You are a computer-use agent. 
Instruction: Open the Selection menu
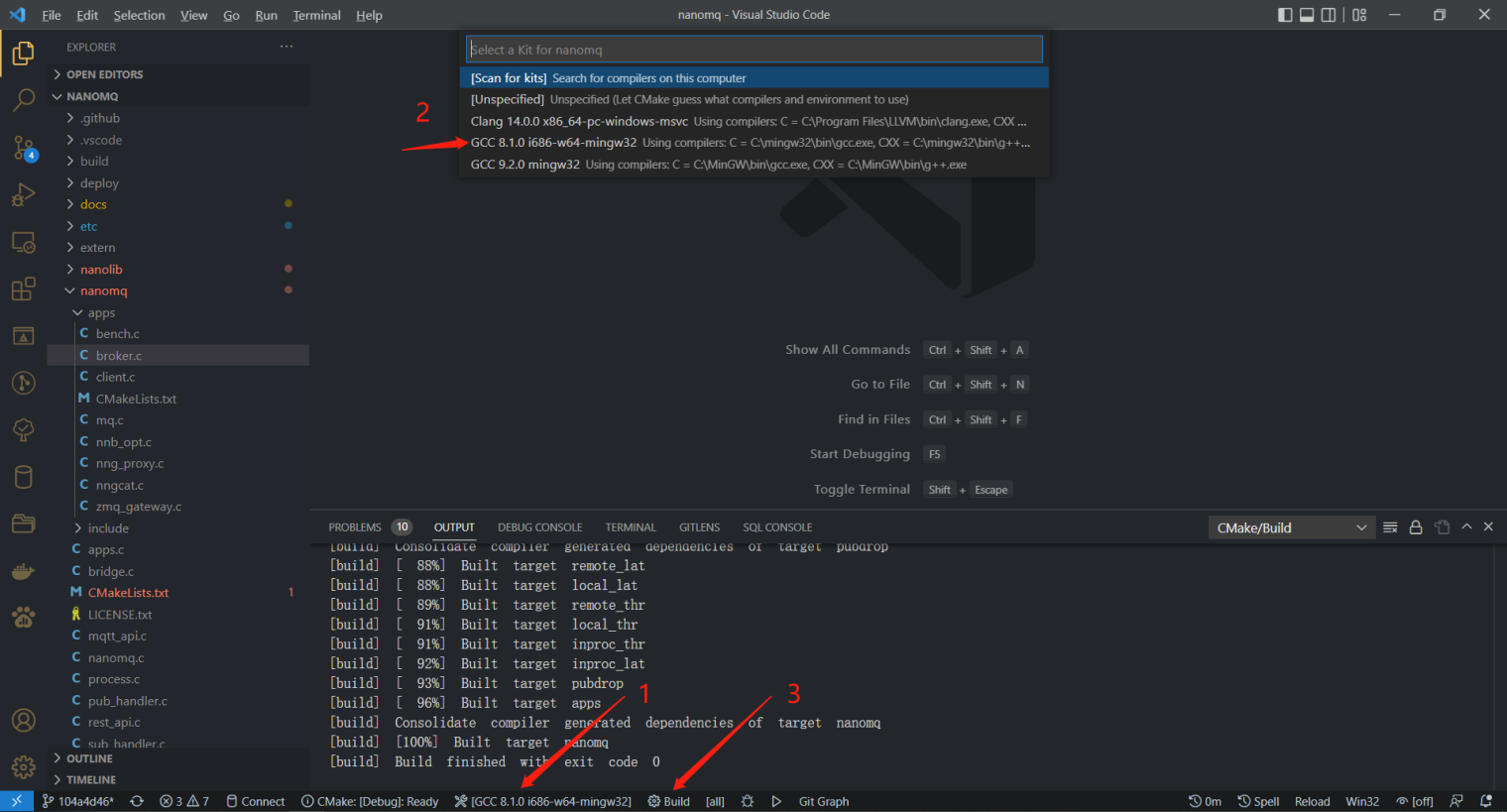tap(139, 15)
